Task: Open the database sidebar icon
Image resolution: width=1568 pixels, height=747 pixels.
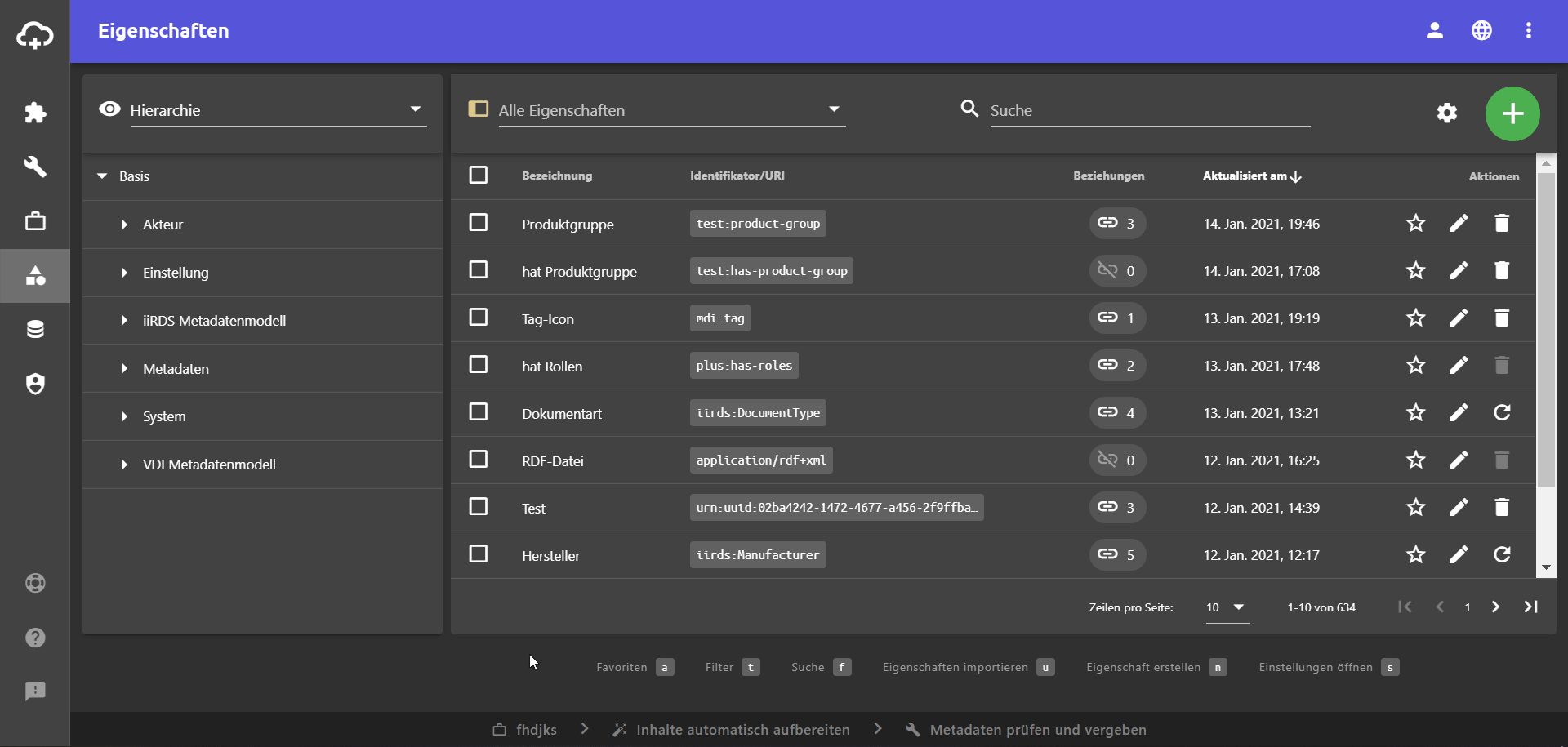Action: [35, 330]
